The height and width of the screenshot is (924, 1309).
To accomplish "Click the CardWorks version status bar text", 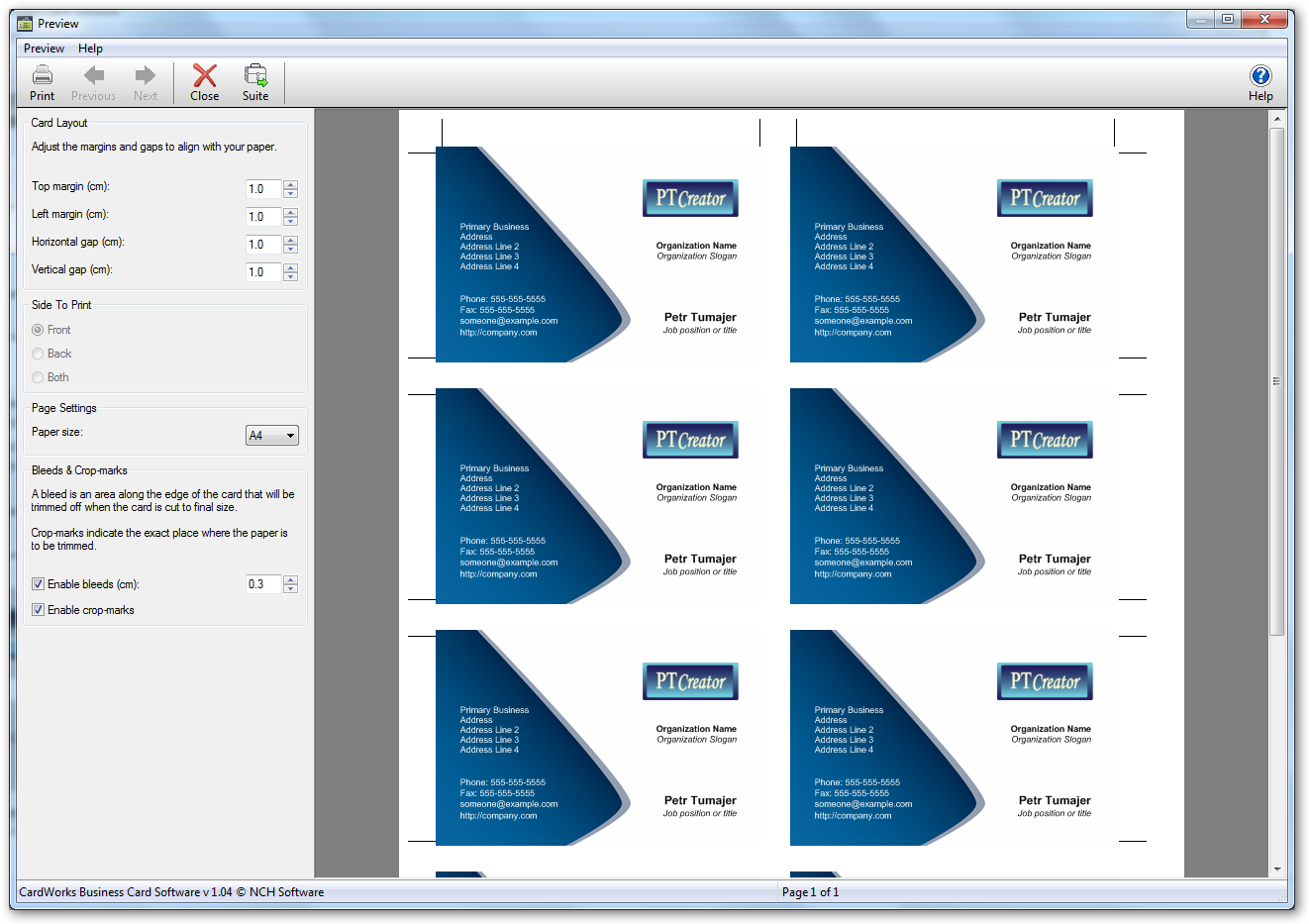I will tap(171, 892).
